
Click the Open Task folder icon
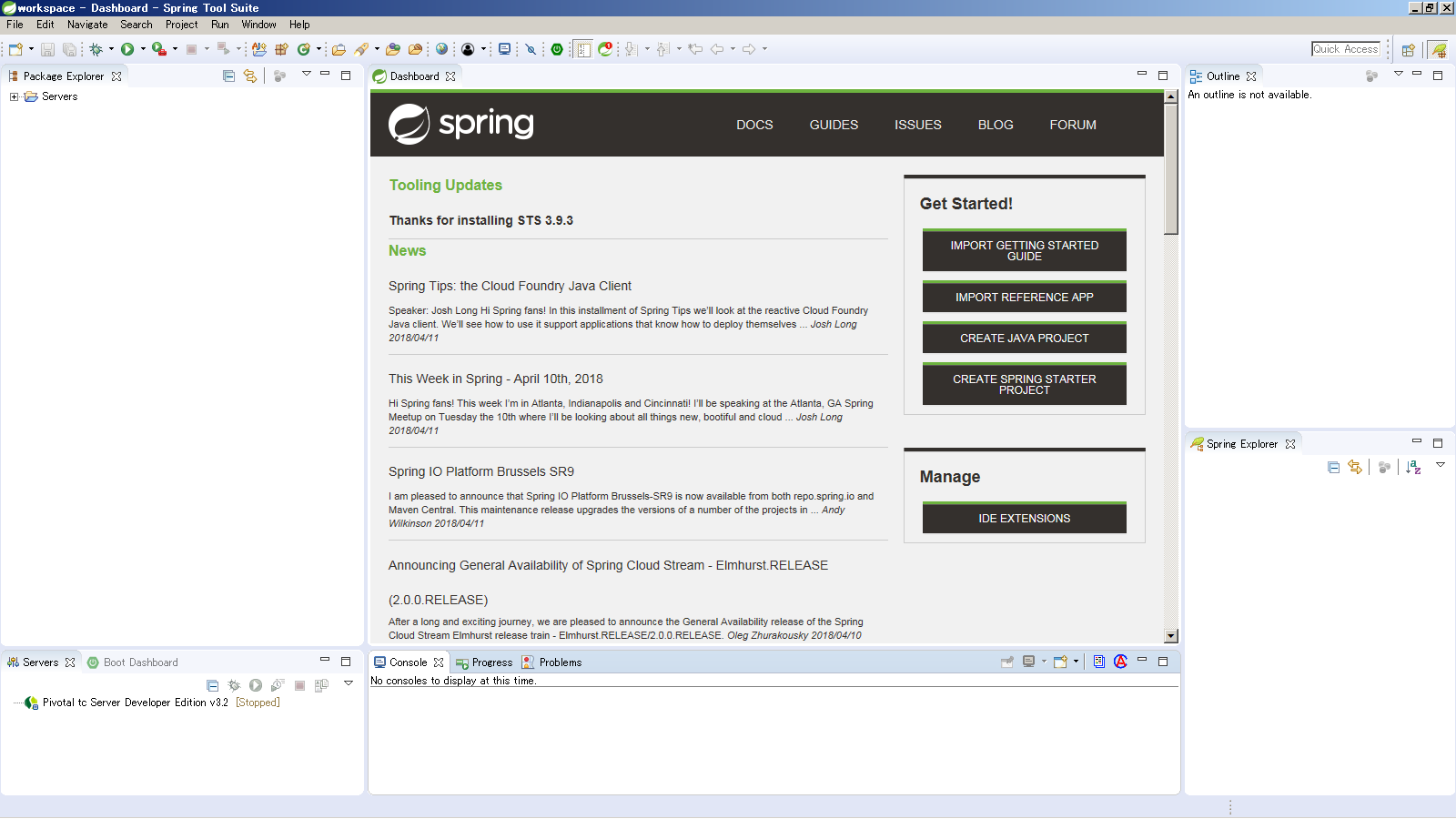[x=339, y=49]
